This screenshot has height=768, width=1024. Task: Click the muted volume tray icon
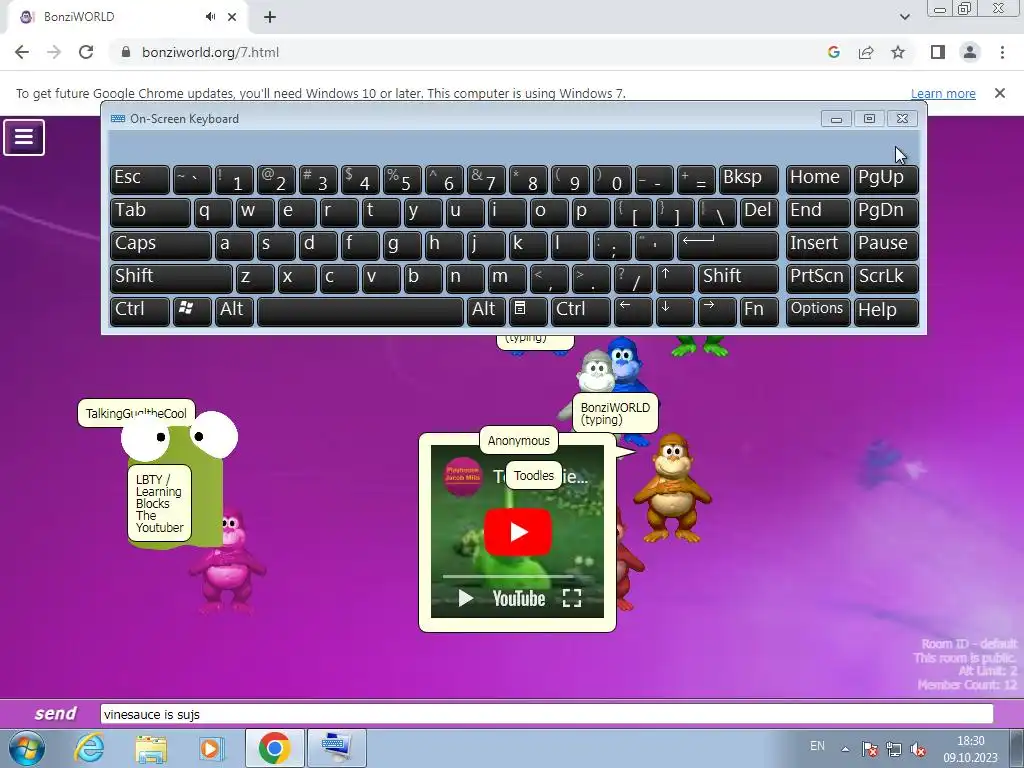(x=918, y=749)
